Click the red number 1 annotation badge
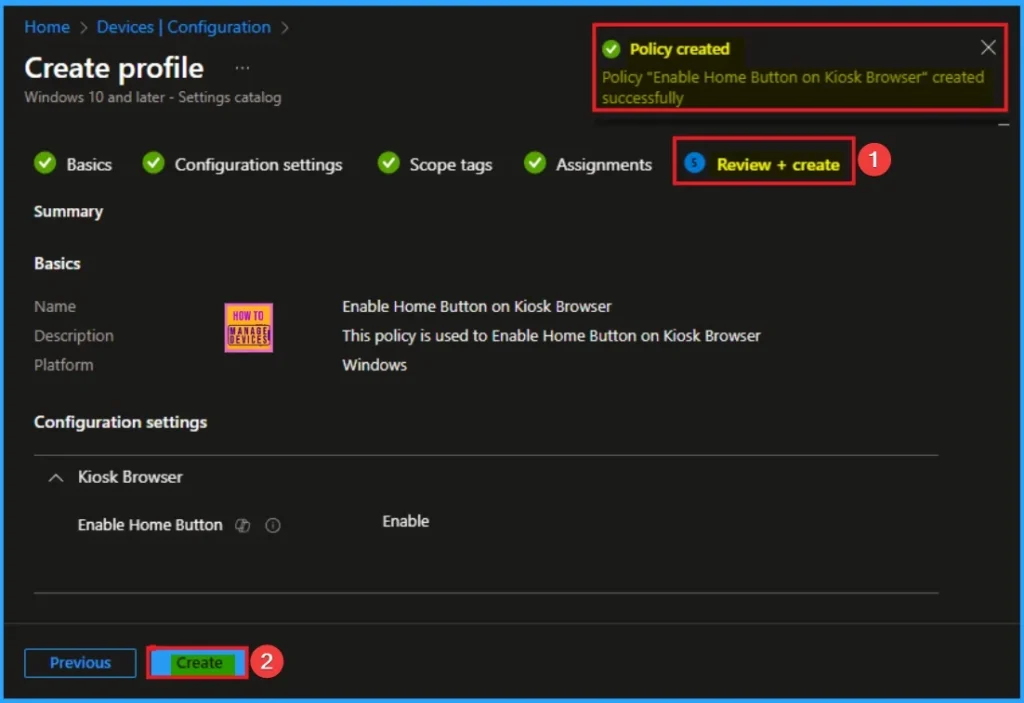The height and width of the screenshot is (703, 1024). [x=876, y=160]
